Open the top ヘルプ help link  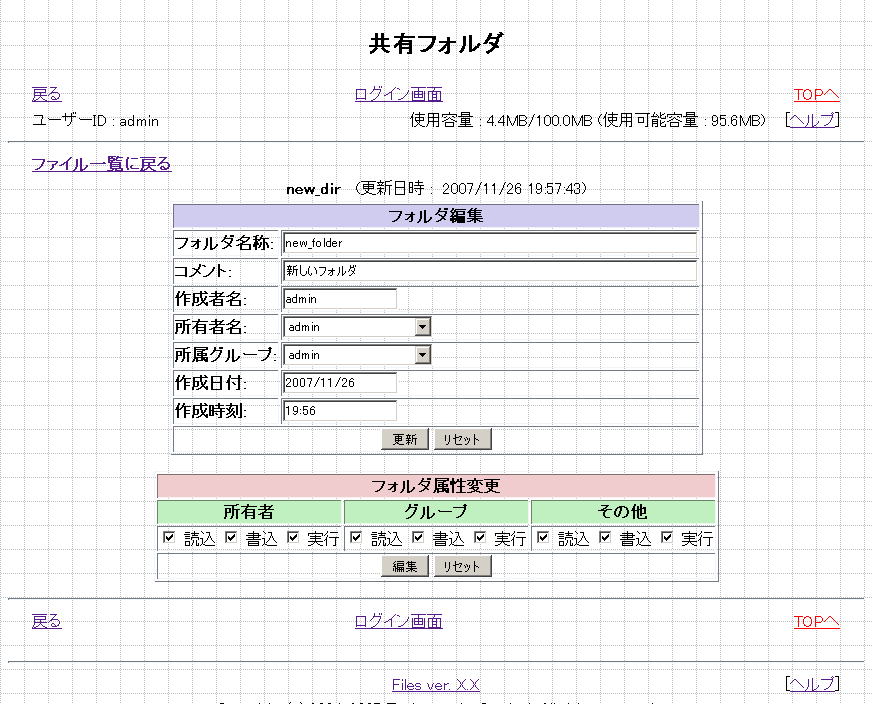(812, 121)
